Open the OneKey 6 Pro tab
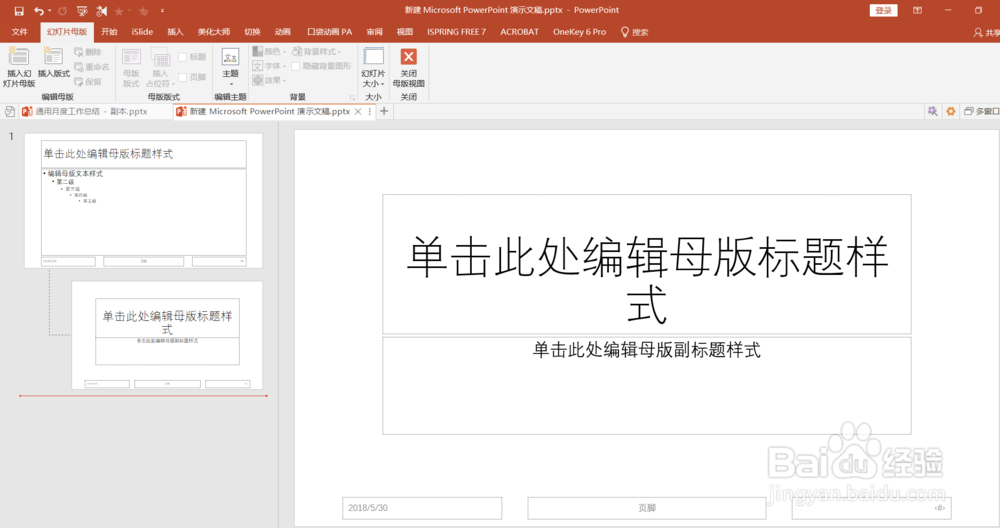 click(579, 32)
